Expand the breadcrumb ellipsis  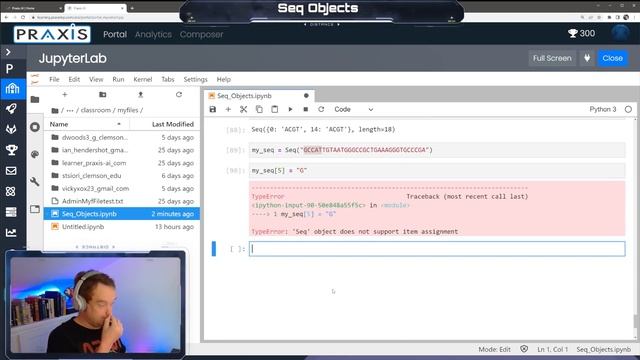(x=70, y=110)
